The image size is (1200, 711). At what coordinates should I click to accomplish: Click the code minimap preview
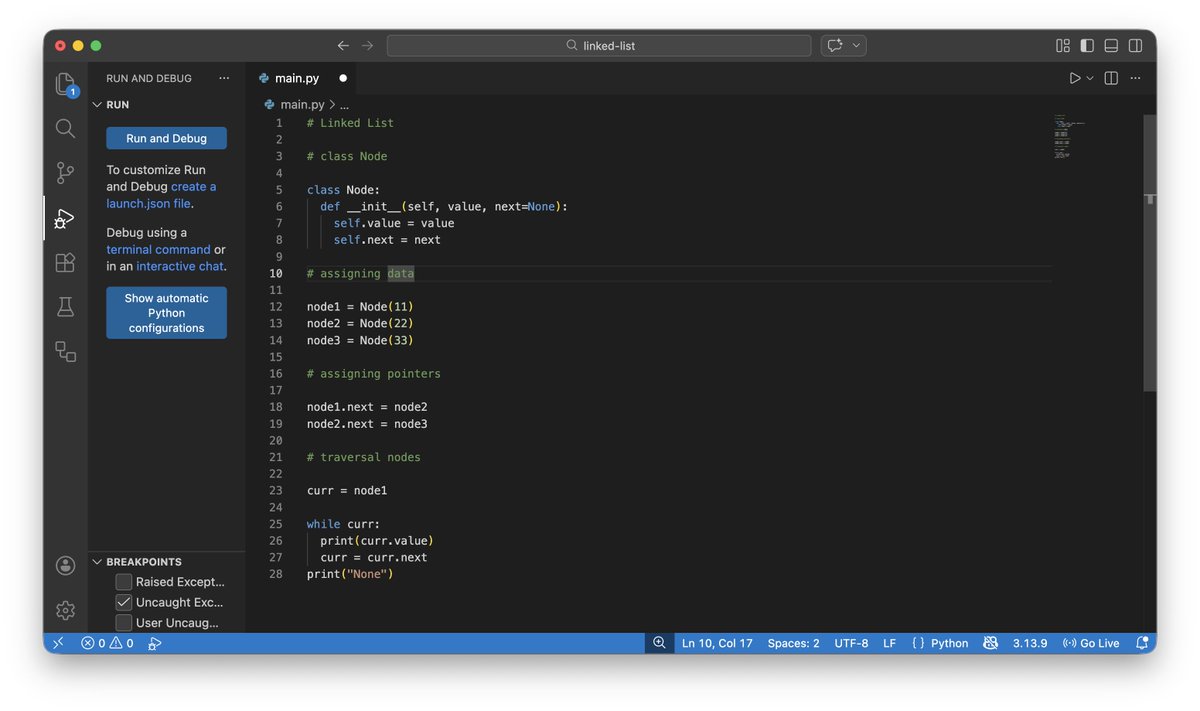coord(1069,137)
